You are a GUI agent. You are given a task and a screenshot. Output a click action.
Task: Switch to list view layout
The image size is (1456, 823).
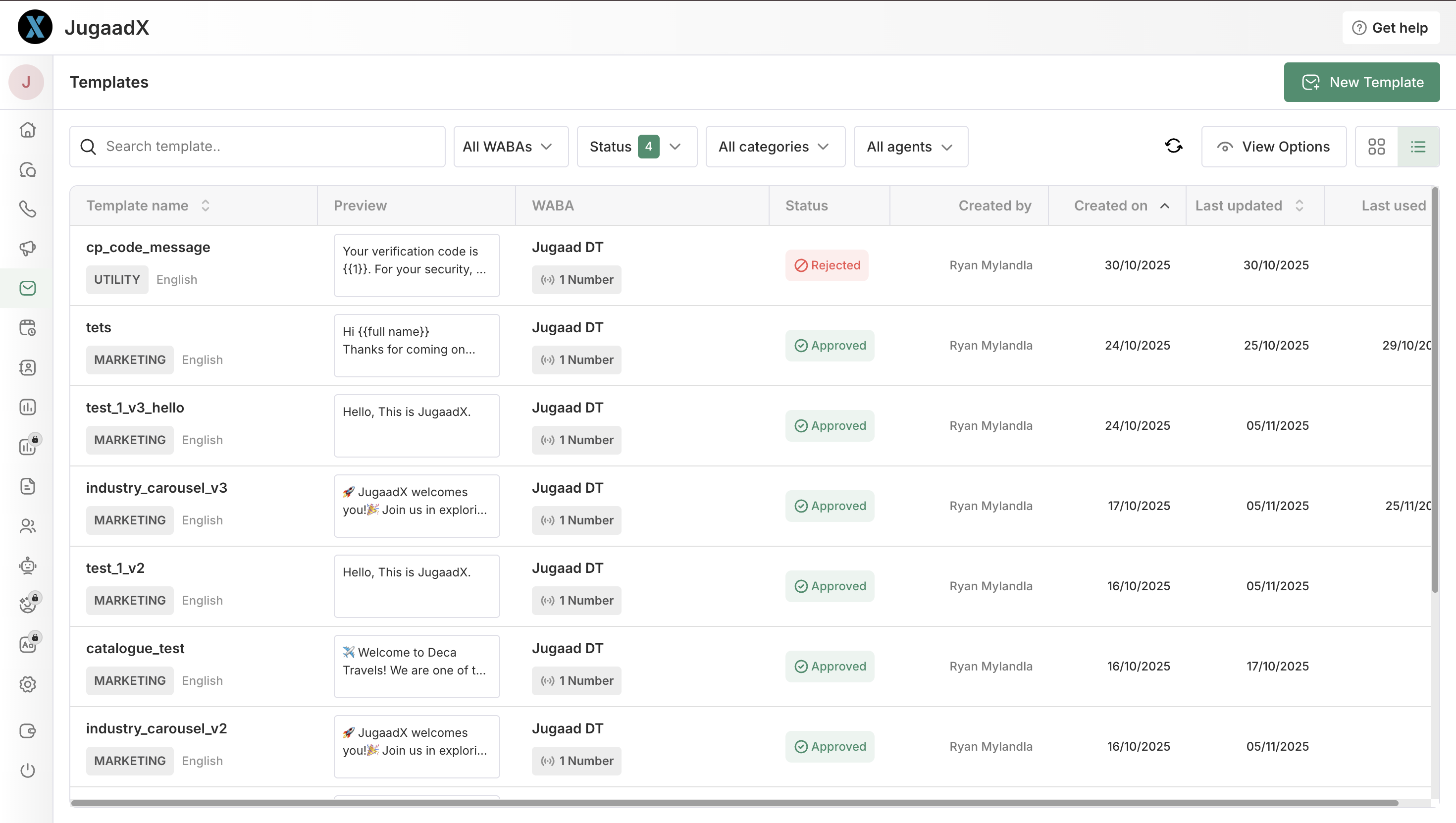(1418, 147)
